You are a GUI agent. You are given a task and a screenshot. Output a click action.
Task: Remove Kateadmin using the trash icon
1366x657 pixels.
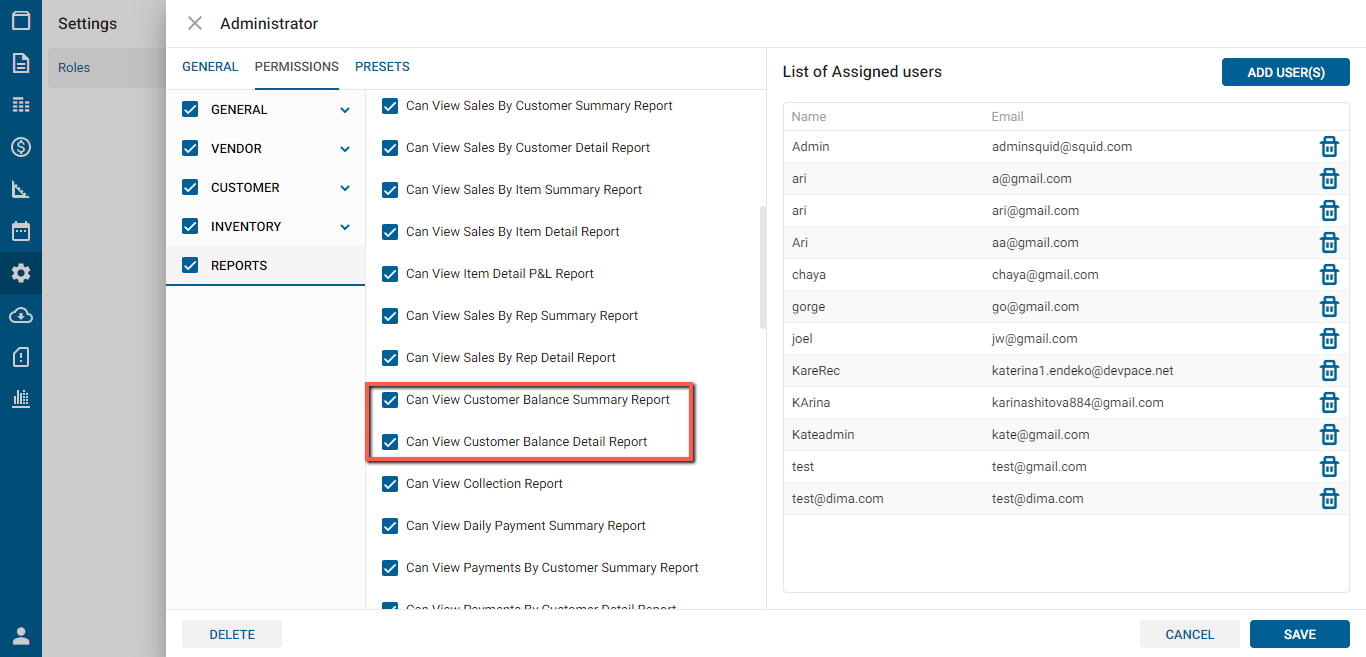(x=1329, y=435)
